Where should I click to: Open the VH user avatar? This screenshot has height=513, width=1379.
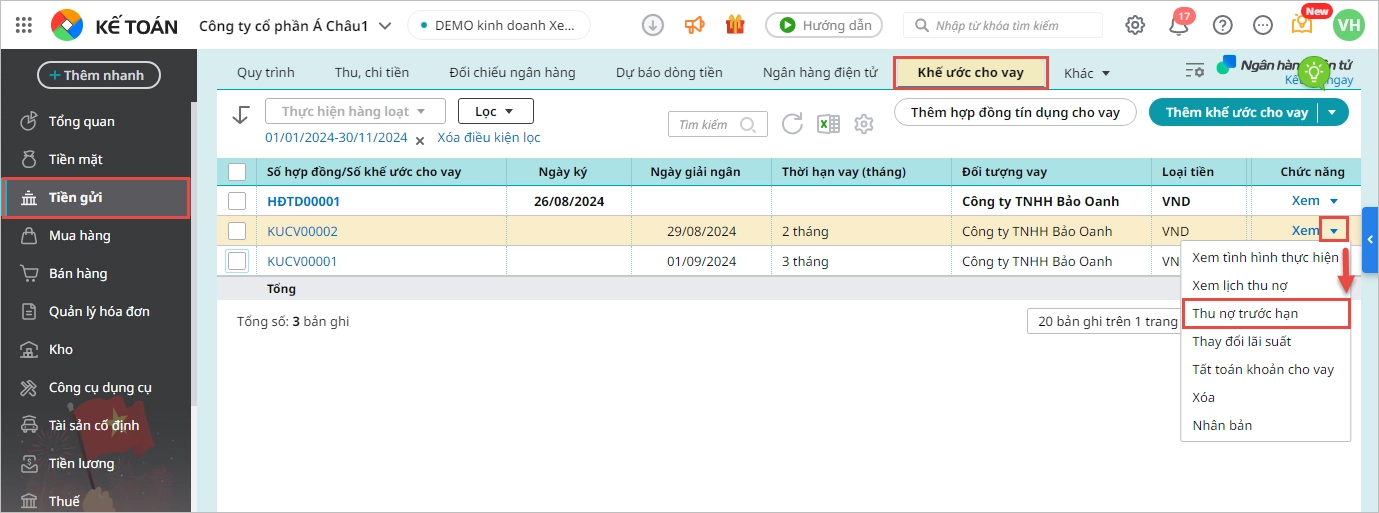coord(1349,25)
